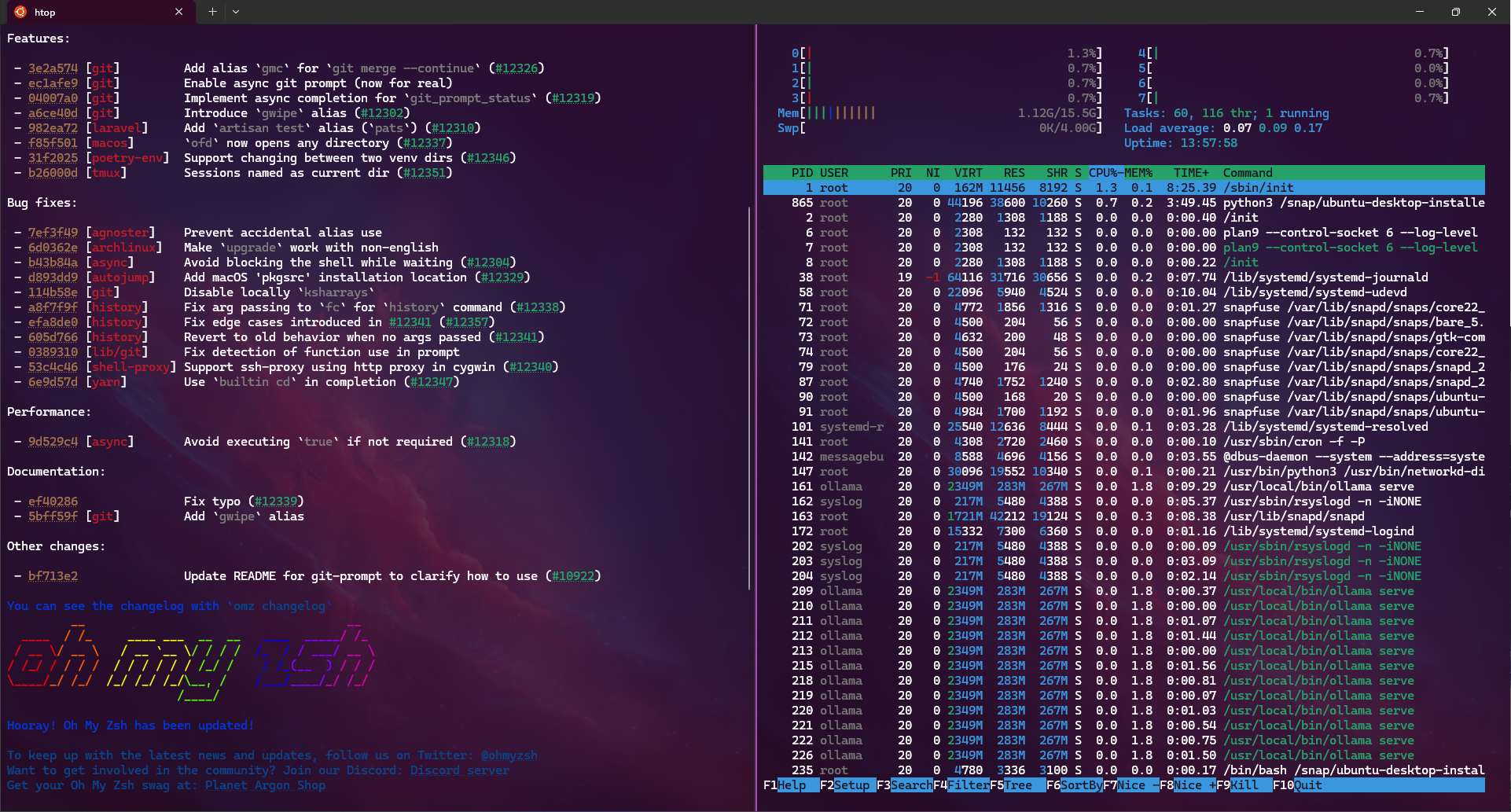Open pull request link #12319

pyautogui.click(x=573, y=98)
